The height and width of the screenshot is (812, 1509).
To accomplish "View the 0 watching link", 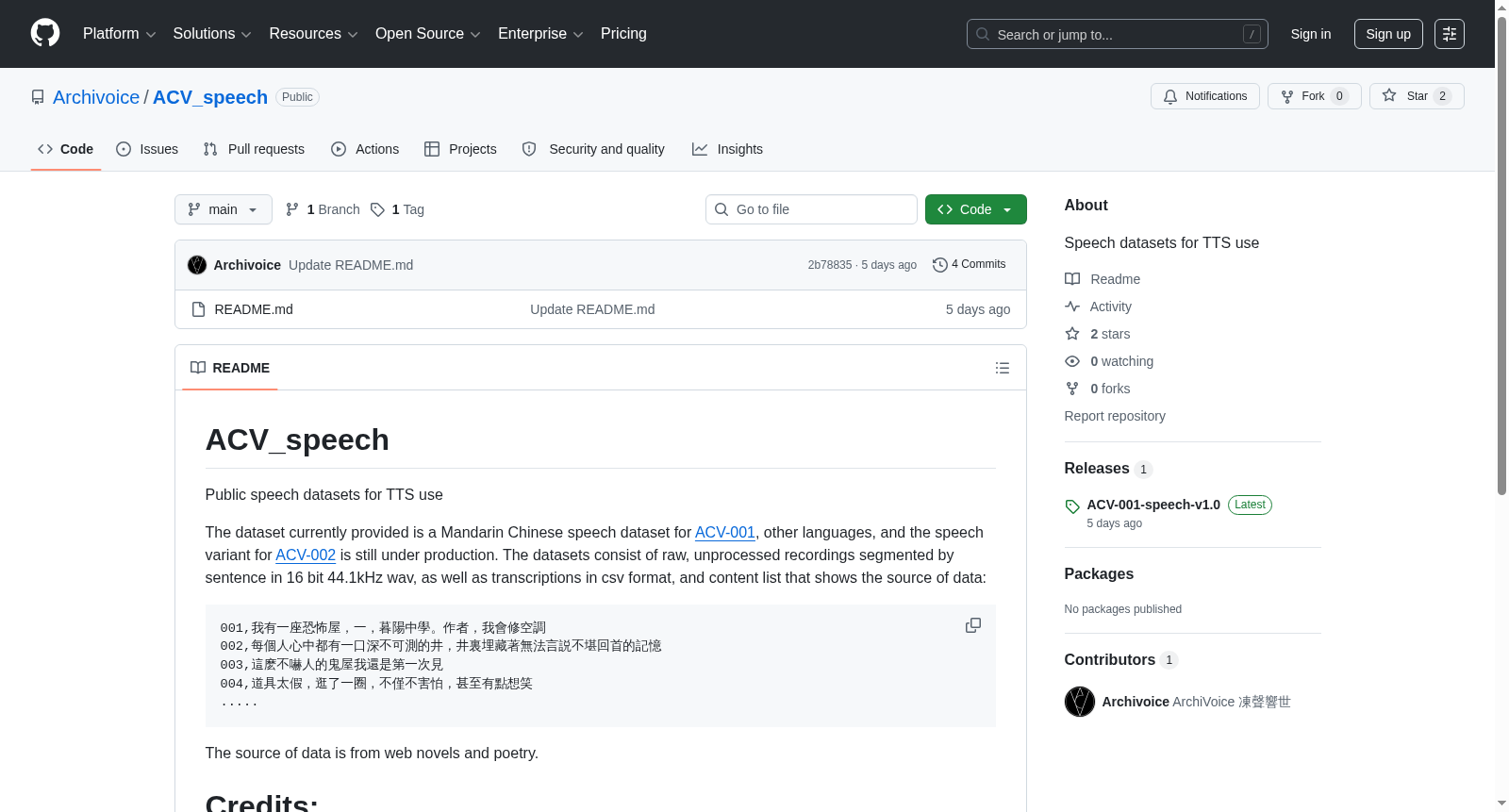I will [x=1109, y=361].
